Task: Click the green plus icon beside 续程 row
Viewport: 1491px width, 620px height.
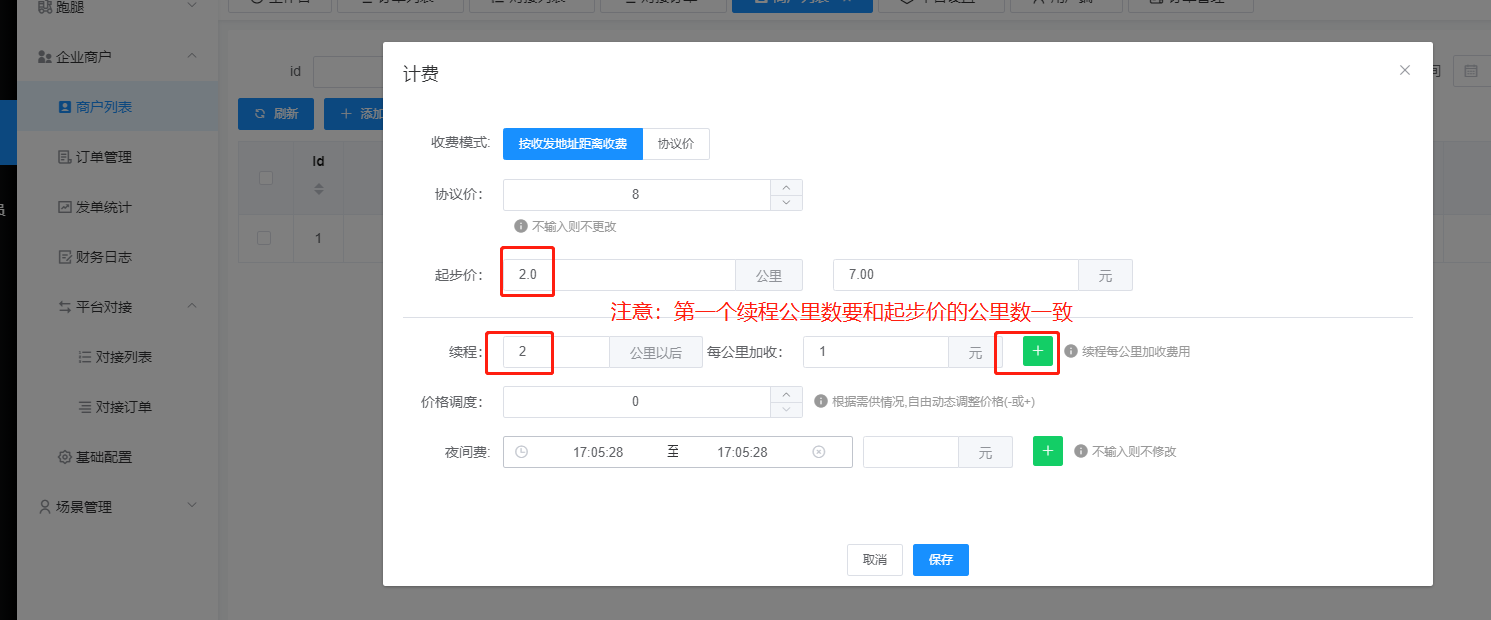Action: click(x=1036, y=351)
